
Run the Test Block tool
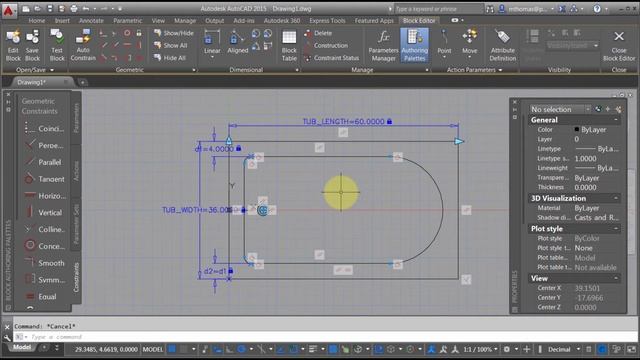[x=57, y=45]
